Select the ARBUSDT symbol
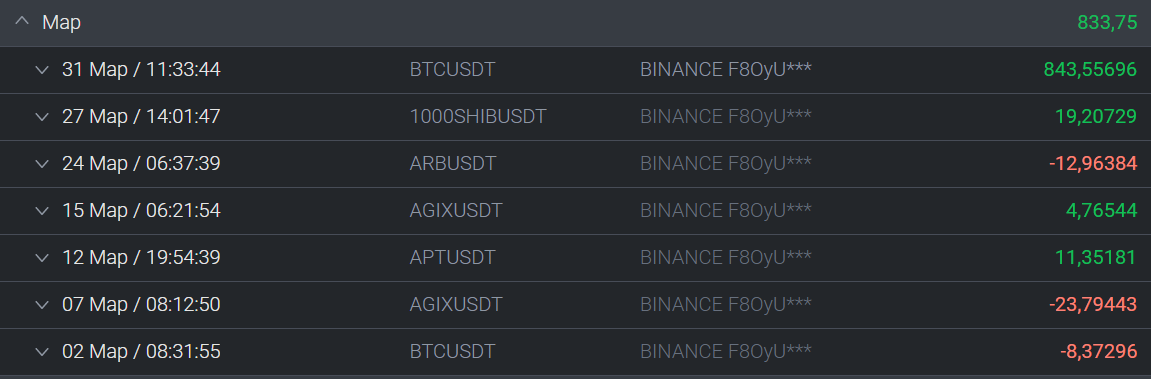Screen dimensions: 1151x379 453,164
